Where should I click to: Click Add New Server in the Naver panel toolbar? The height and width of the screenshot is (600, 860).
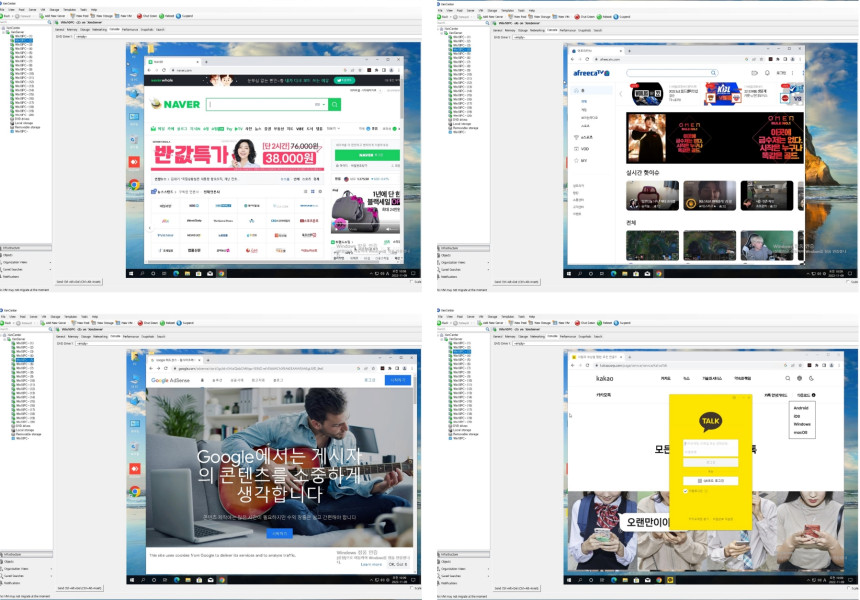[53, 16]
